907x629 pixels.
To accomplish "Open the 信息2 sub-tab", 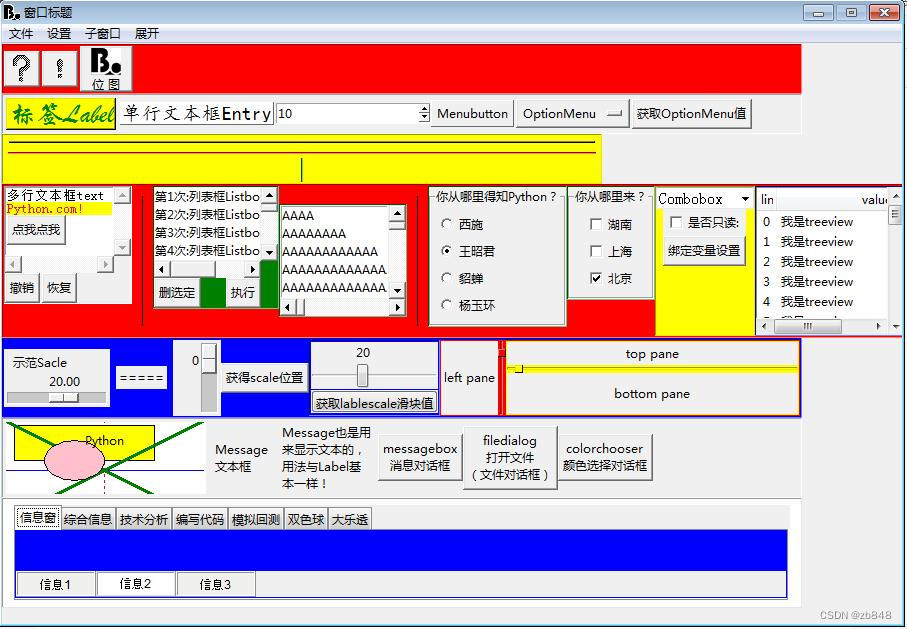I will point(135,583).
